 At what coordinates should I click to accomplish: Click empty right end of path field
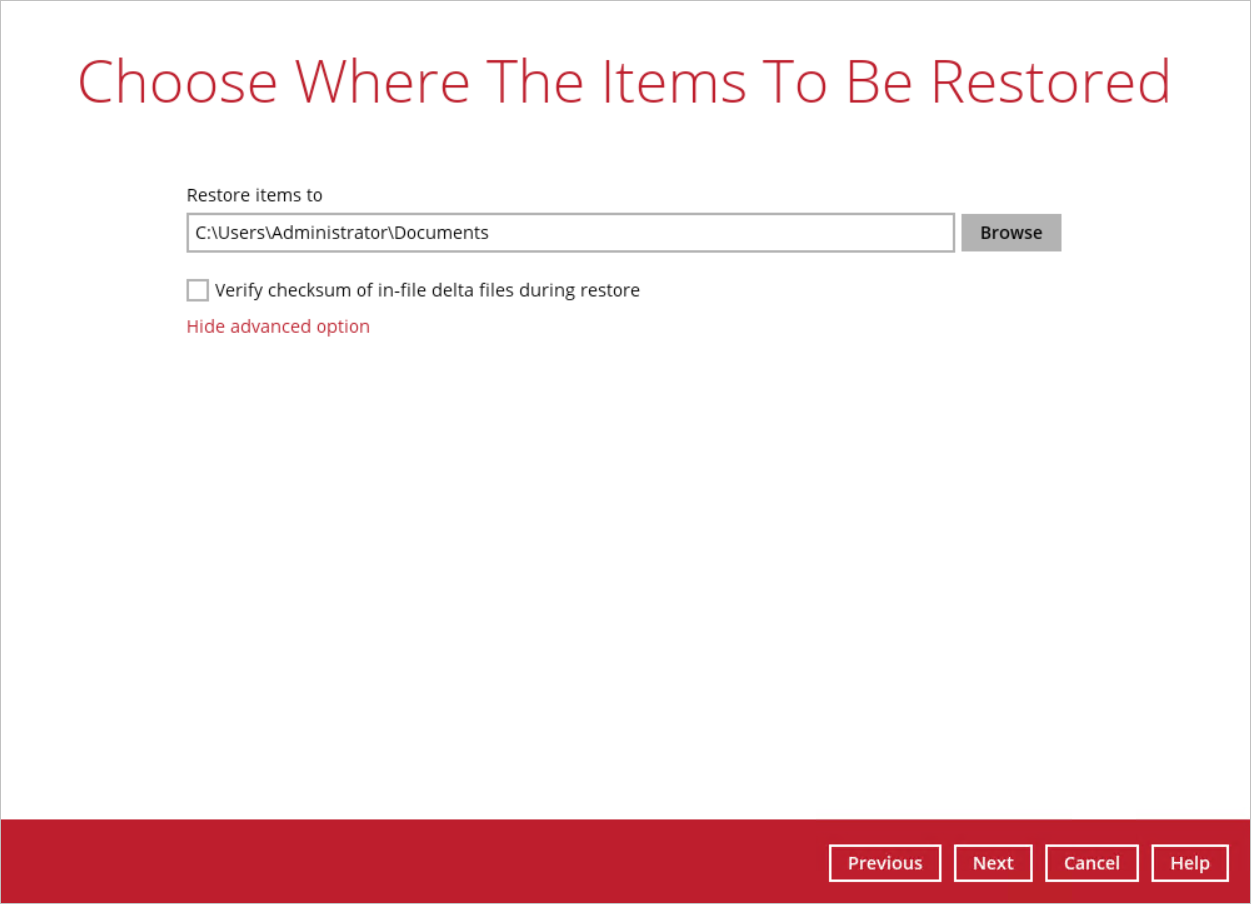(800, 232)
